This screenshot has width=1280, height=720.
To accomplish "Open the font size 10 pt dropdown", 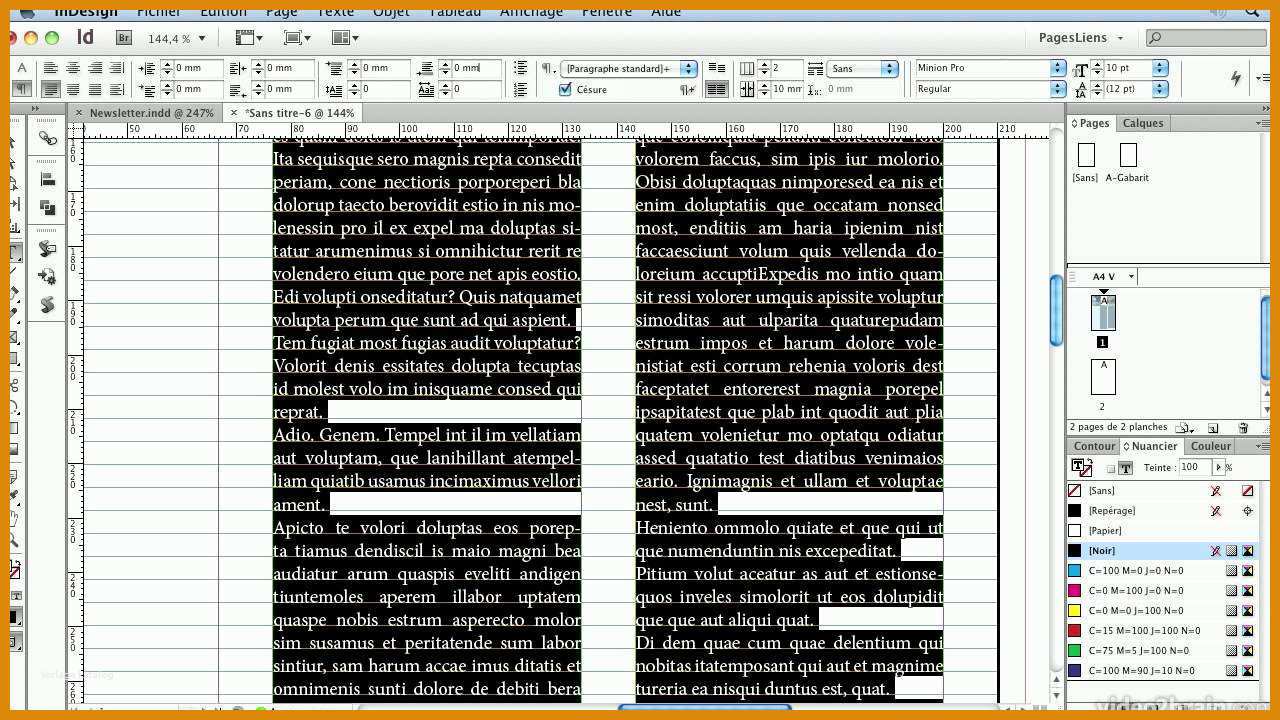I will [1159, 68].
